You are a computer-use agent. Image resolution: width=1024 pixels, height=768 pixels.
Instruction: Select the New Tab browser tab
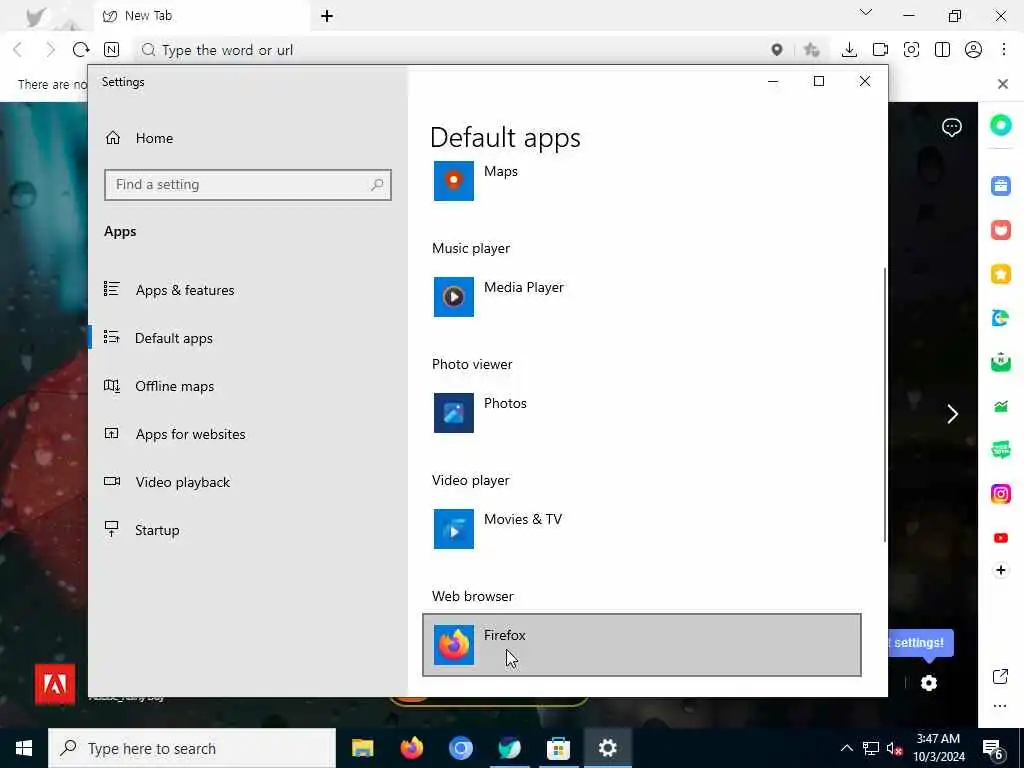tap(202, 16)
